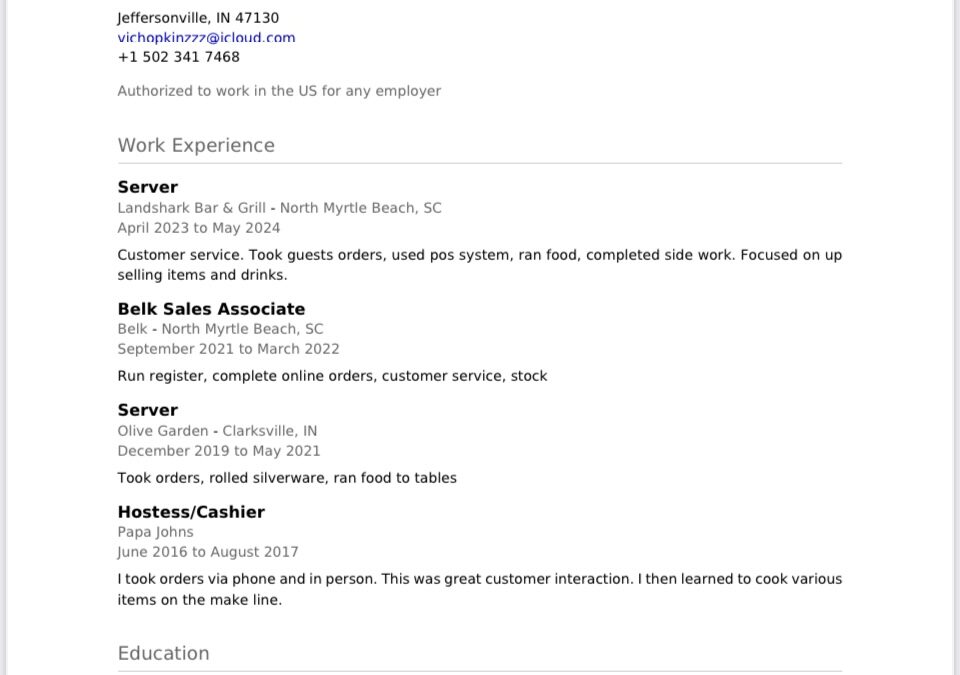Click the Work Experience section heading
Screen dimensions: 960x675
tap(196, 145)
